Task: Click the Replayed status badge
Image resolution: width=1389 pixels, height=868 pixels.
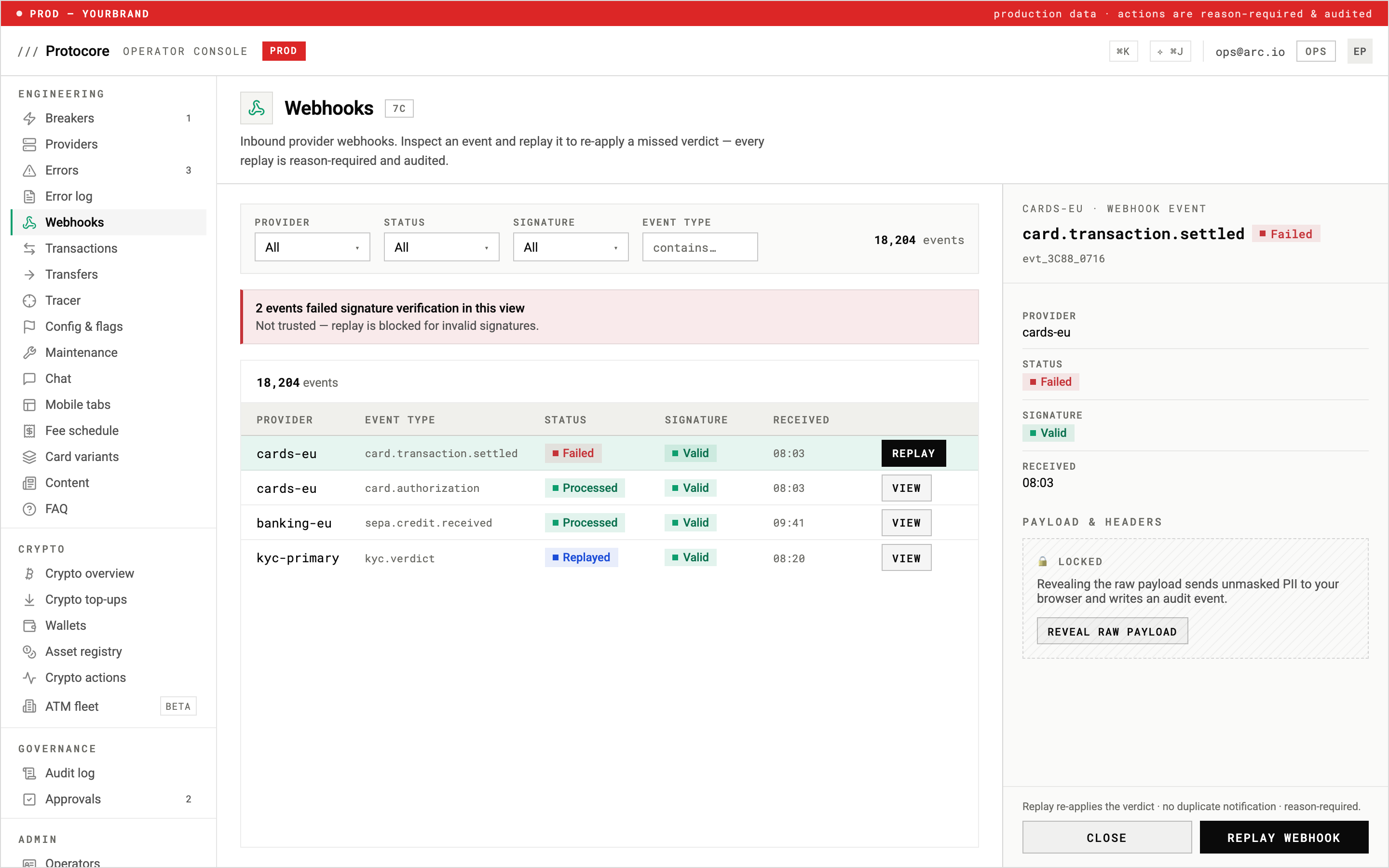Action: pyautogui.click(x=581, y=557)
